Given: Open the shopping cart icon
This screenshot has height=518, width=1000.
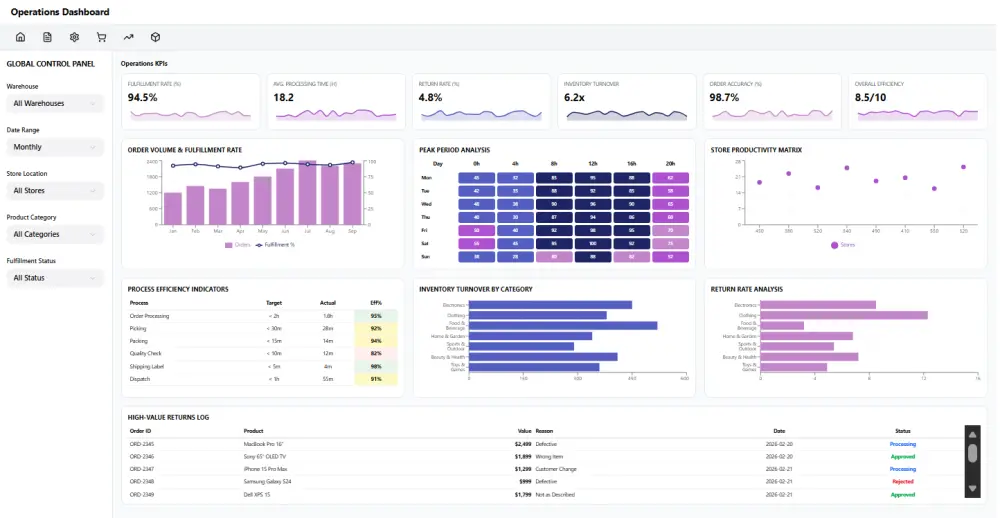Looking at the screenshot, I should 101,37.
